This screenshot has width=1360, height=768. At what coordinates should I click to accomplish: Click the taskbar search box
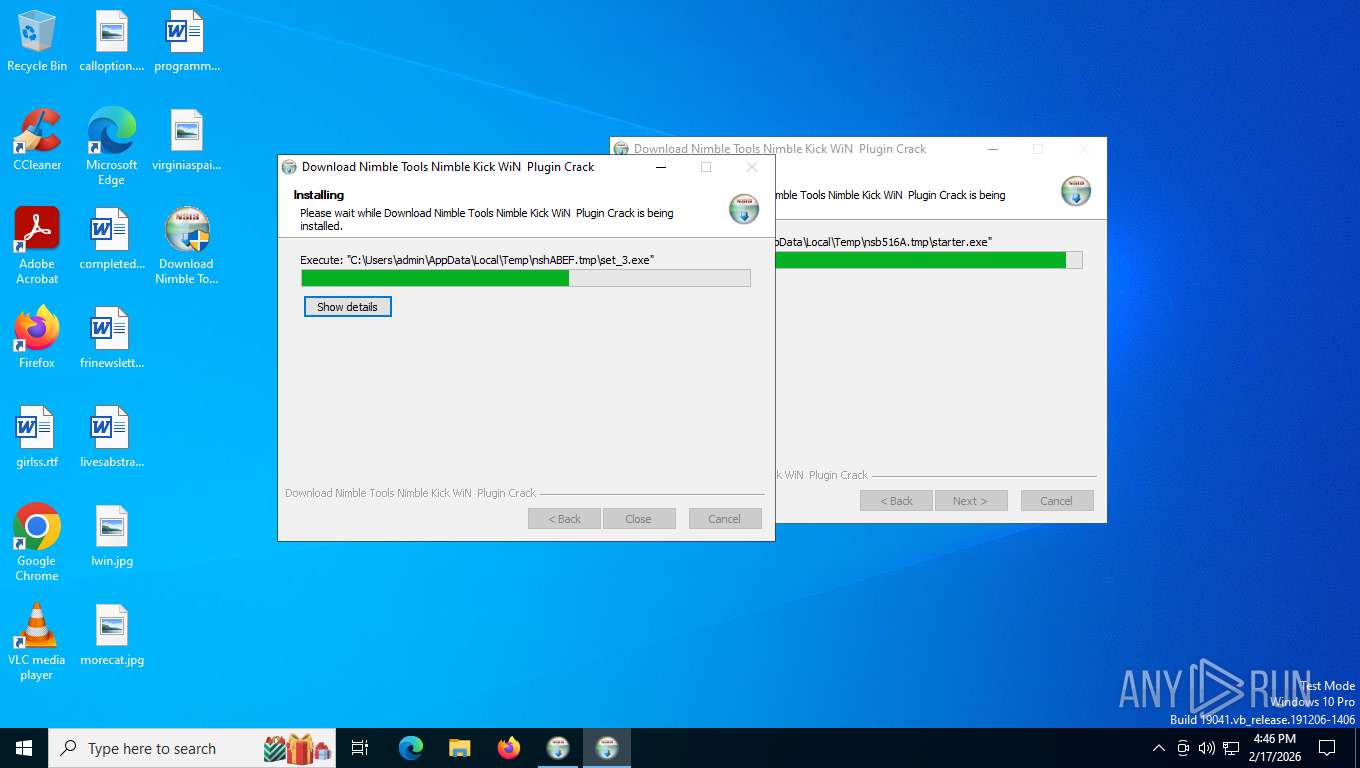(x=194, y=748)
